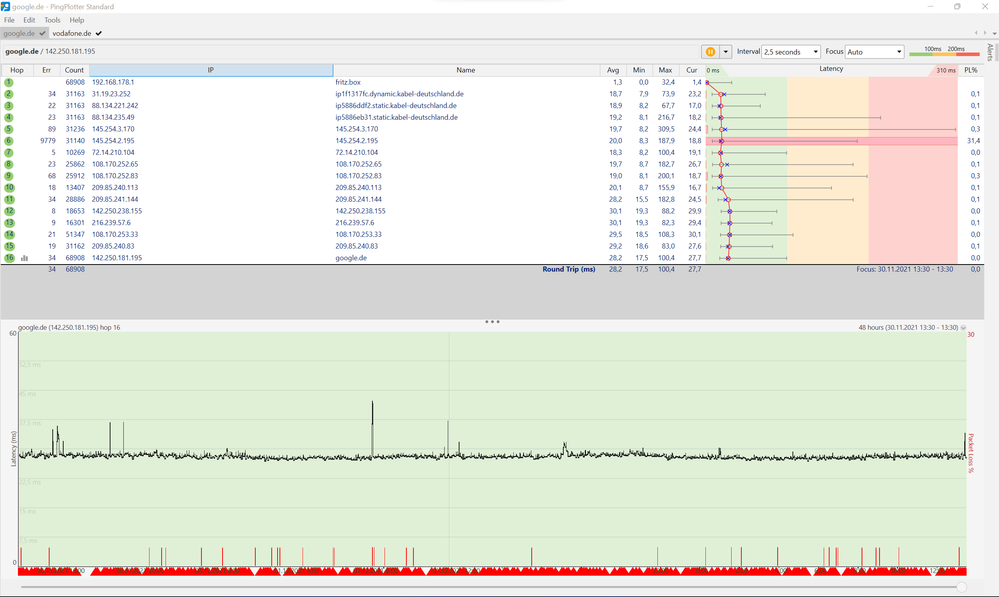Click the PingPlotter app icon in title bar
999x597 pixels.
click(5, 6)
